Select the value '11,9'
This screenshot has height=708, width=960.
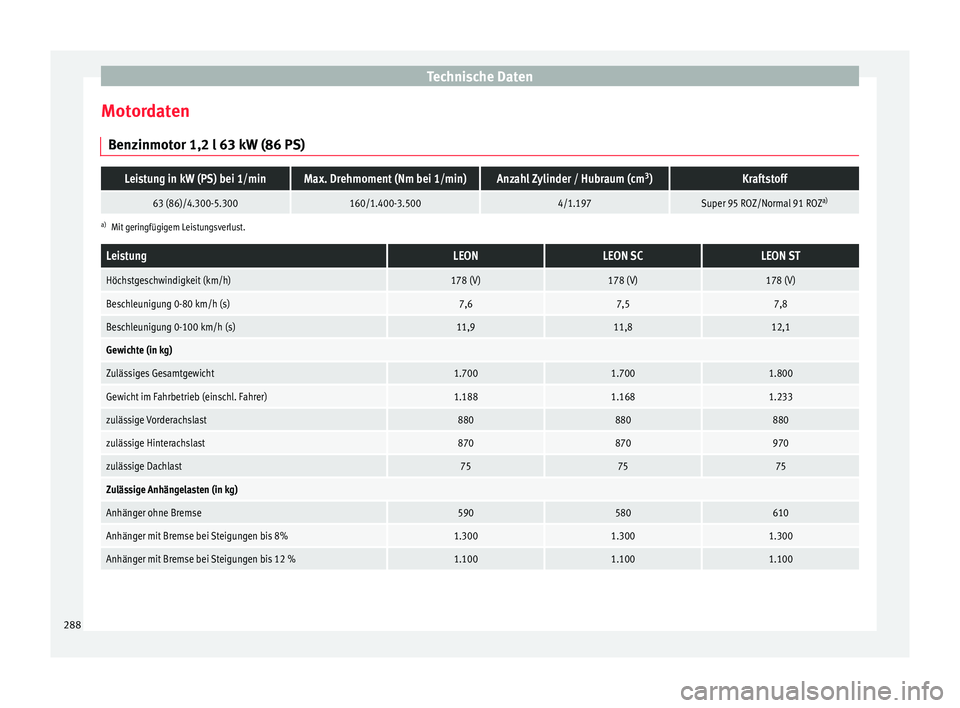[x=465, y=327]
